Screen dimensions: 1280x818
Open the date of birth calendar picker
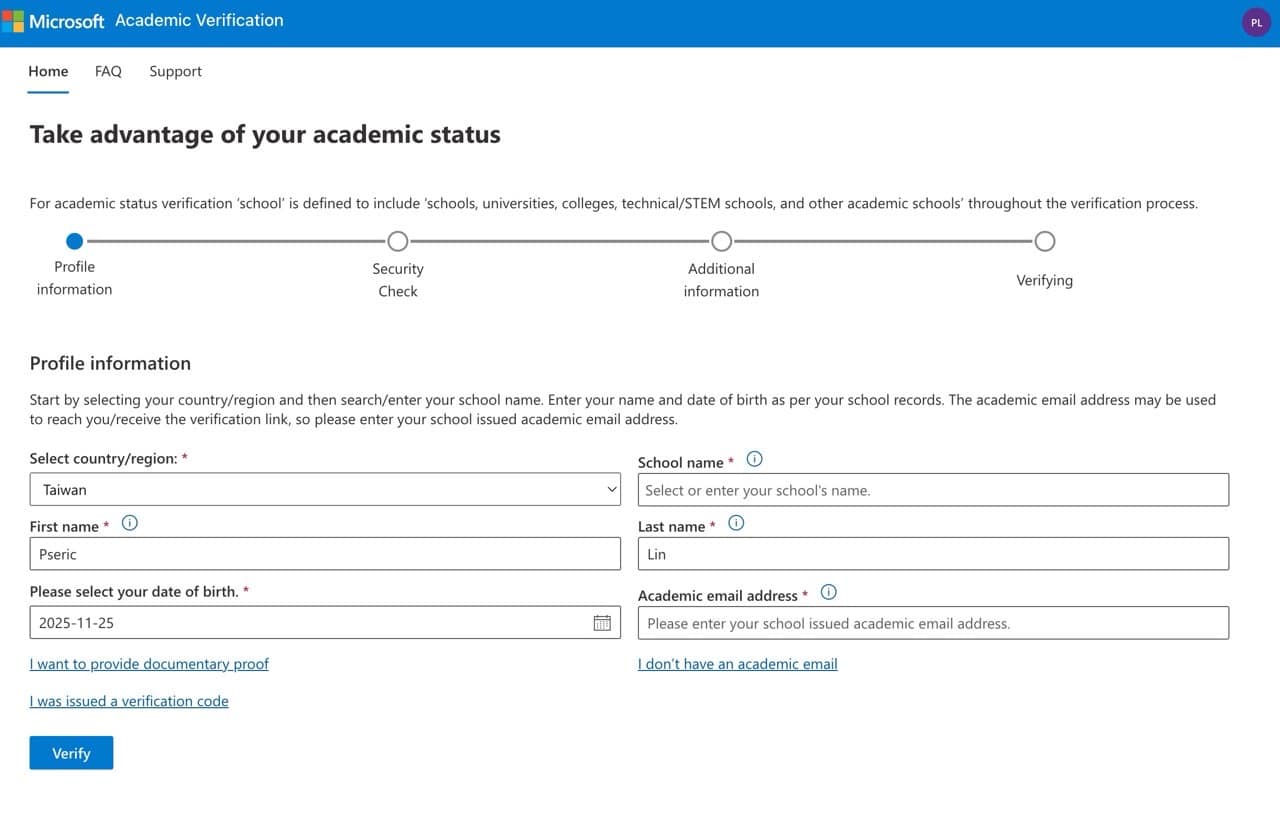tap(602, 623)
